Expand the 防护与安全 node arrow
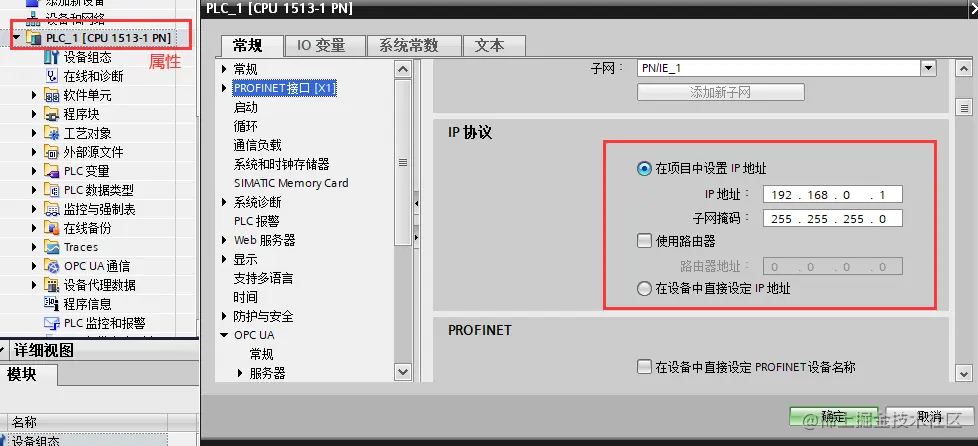 [225, 316]
